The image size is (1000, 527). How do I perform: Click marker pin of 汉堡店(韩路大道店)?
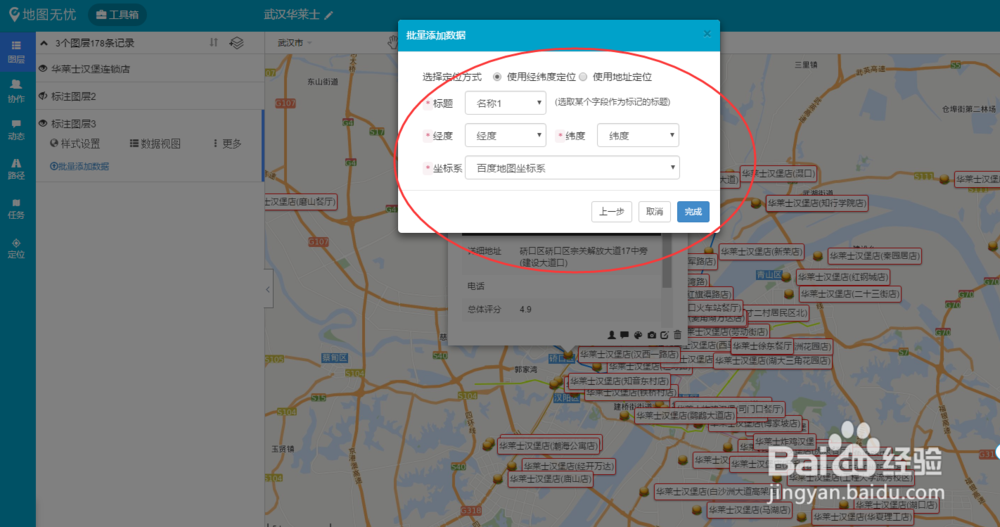click(624, 416)
